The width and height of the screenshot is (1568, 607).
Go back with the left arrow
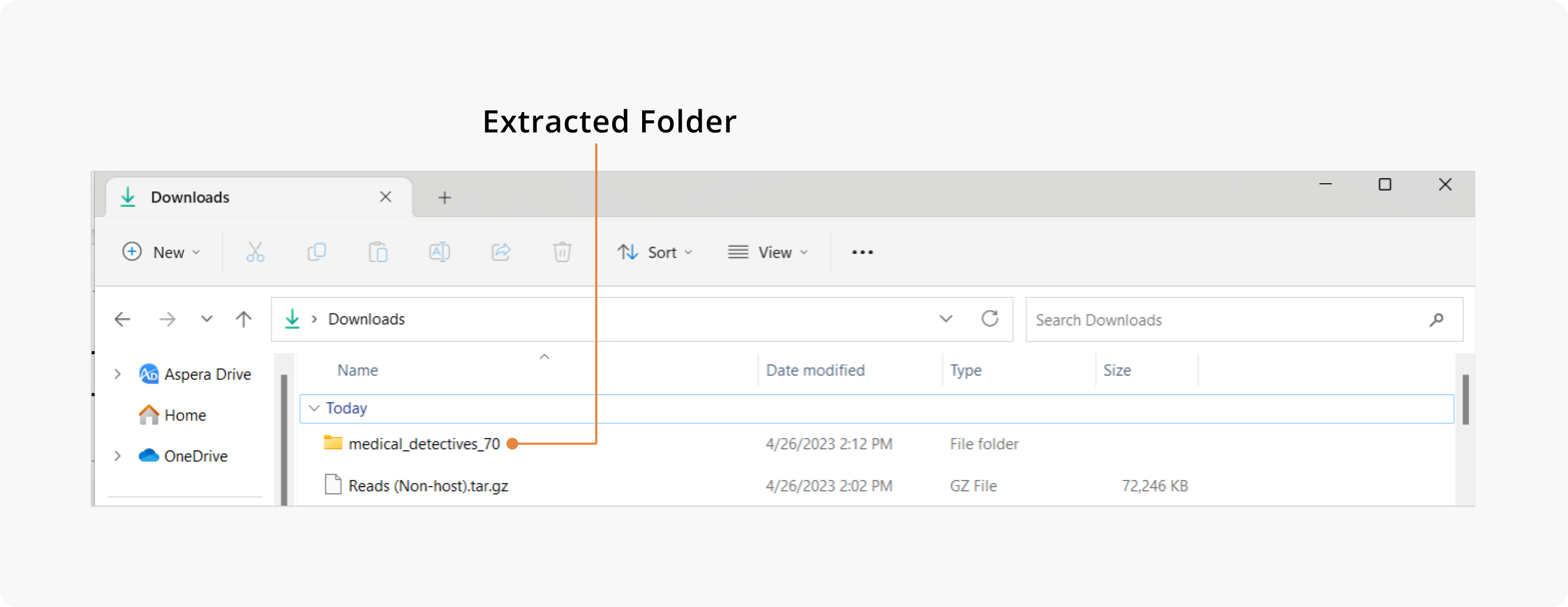click(x=123, y=320)
